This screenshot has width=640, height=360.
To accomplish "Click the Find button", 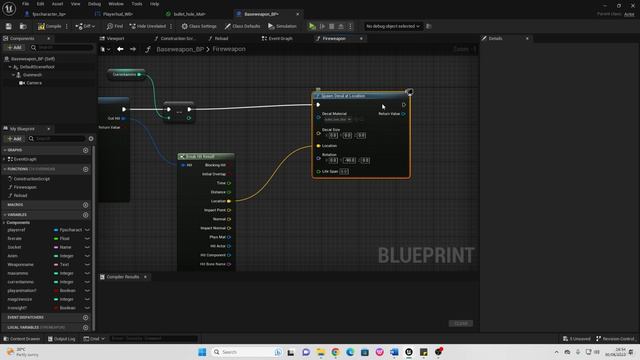I will [x=115, y=26].
